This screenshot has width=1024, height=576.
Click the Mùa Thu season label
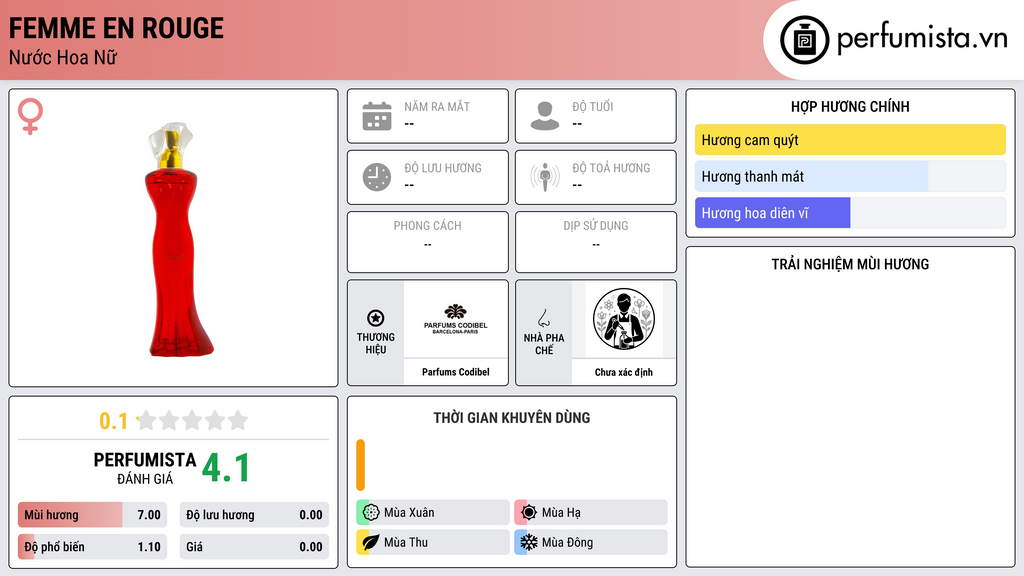click(406, 542)
